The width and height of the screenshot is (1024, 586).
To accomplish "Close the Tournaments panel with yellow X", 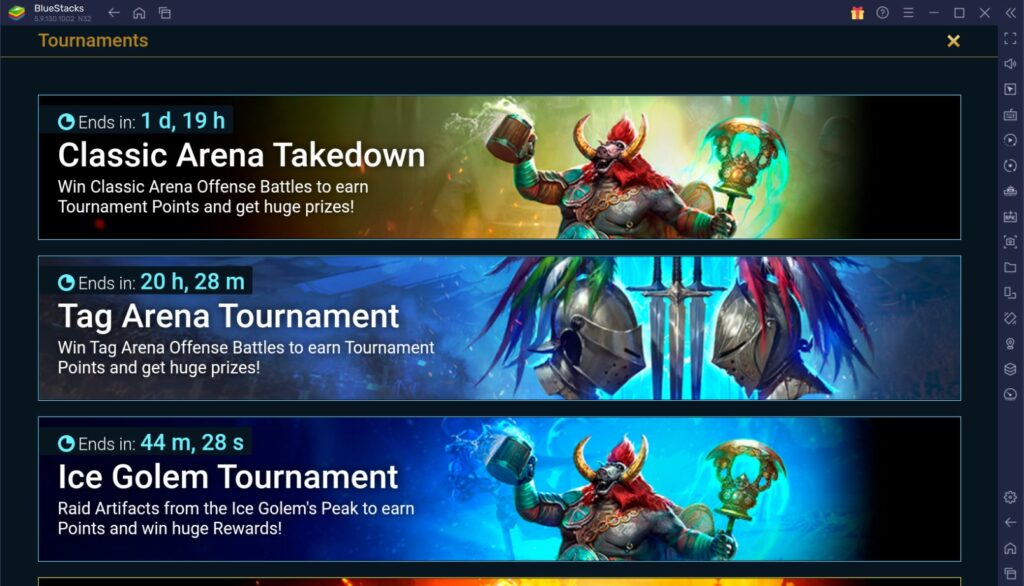I will click(x=953, y=41).
